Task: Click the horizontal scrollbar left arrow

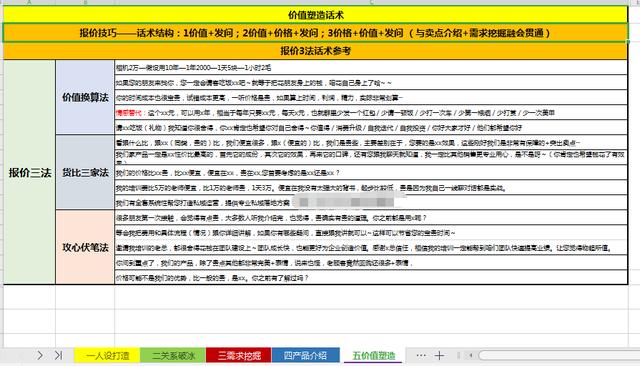Action: pyautogui.click(x=470, y=355)
